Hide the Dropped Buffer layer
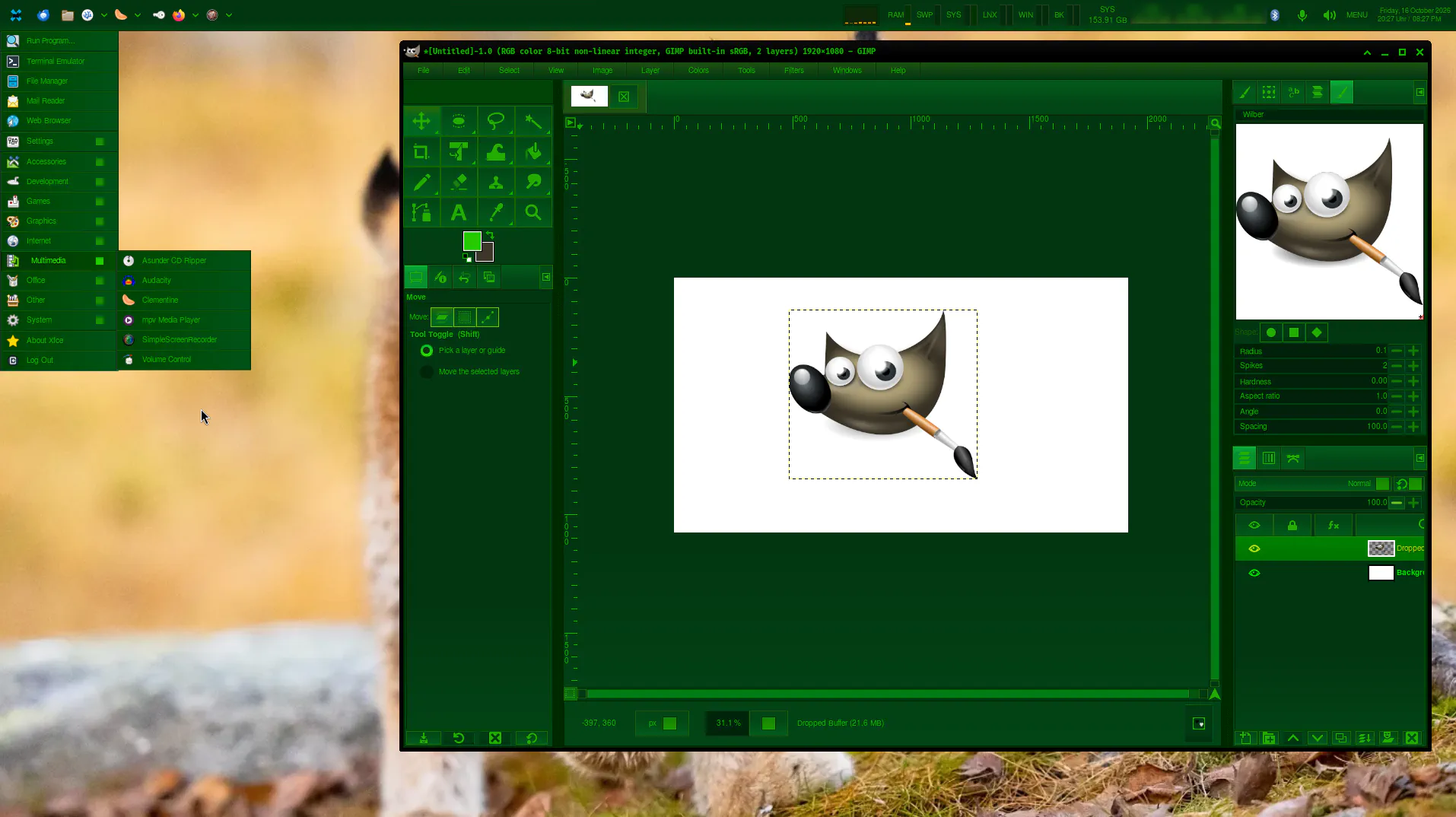Viewport: 1456px width, 817px height. pos(1254,548)
